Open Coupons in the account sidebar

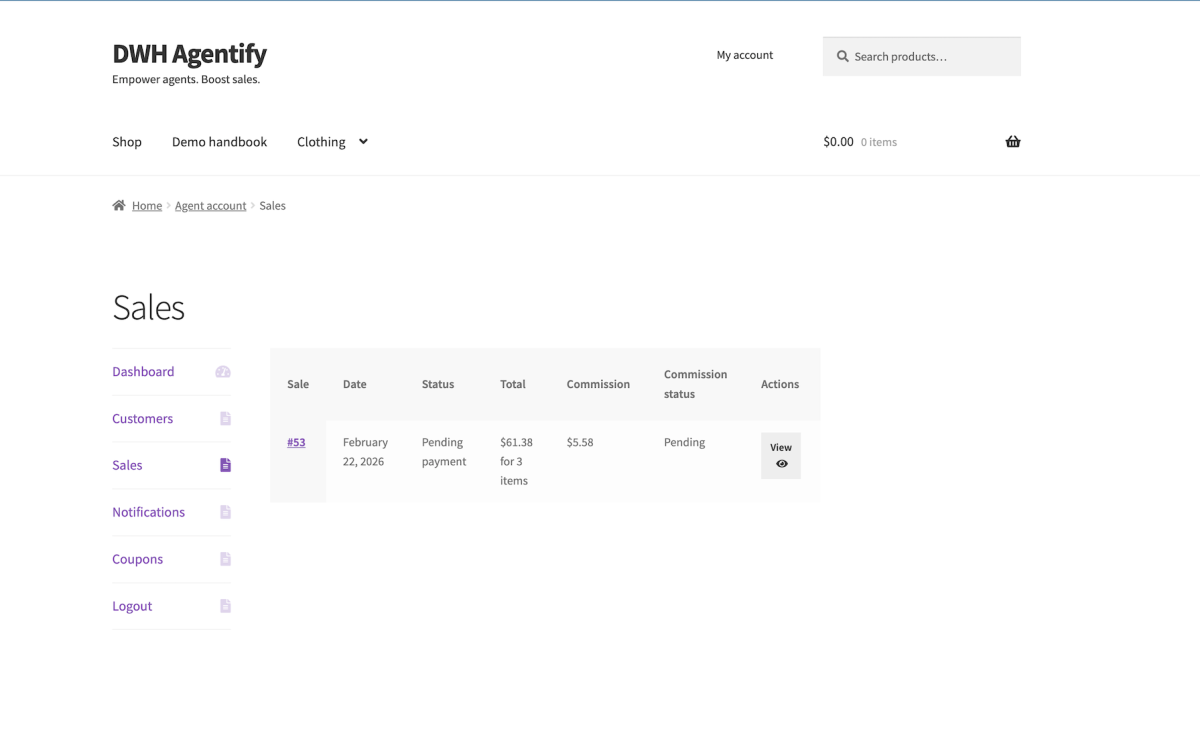(137, 559)
